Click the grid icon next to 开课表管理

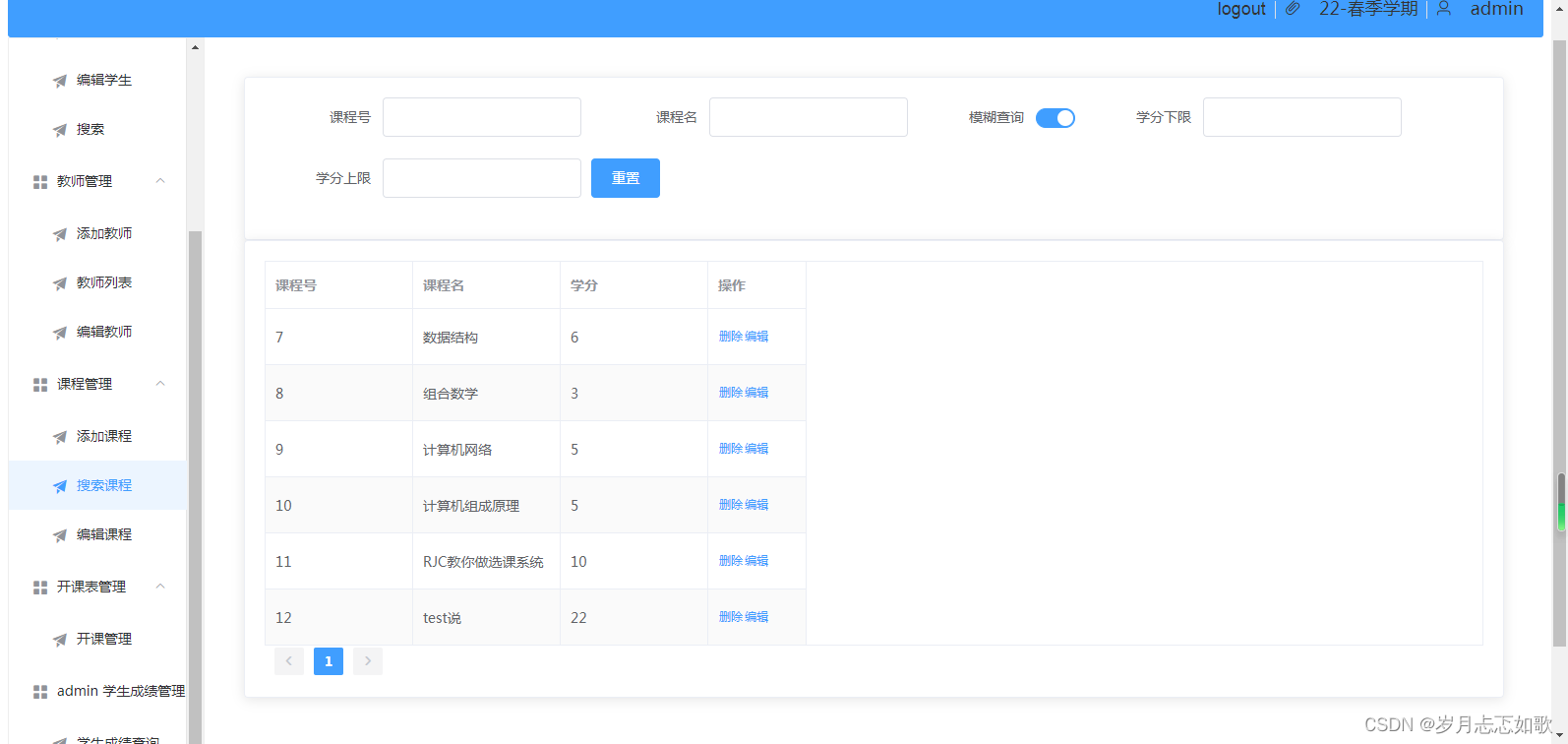tap(40, 588)
